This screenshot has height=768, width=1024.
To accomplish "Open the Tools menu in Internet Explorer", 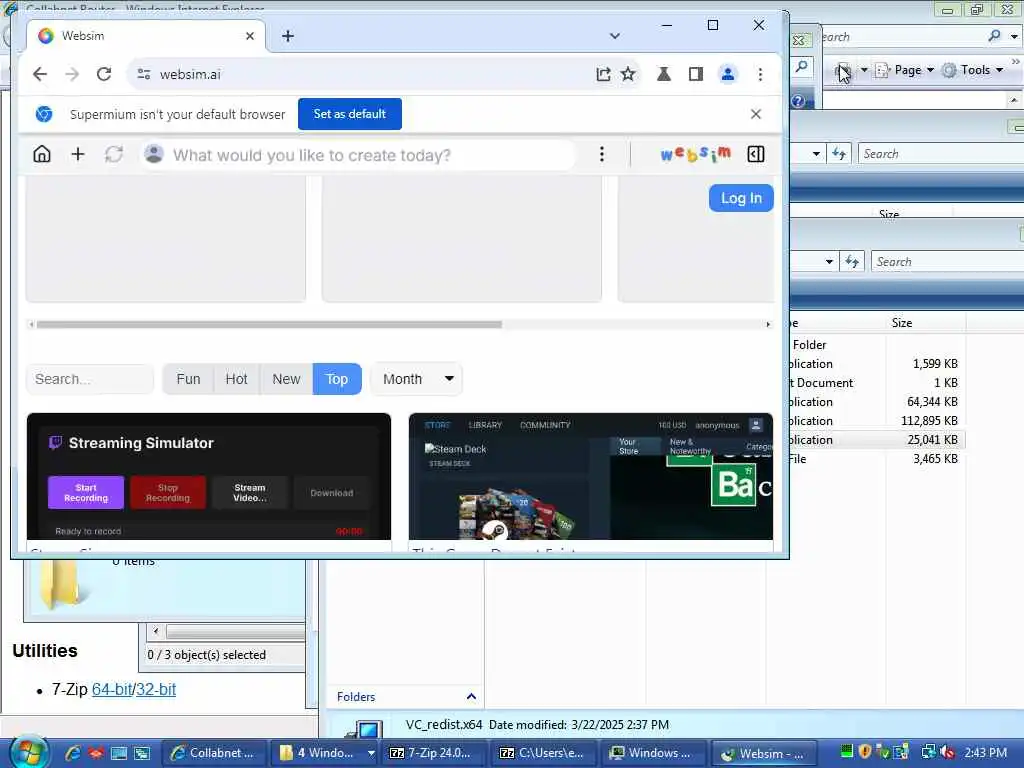I will click(973, 70).
